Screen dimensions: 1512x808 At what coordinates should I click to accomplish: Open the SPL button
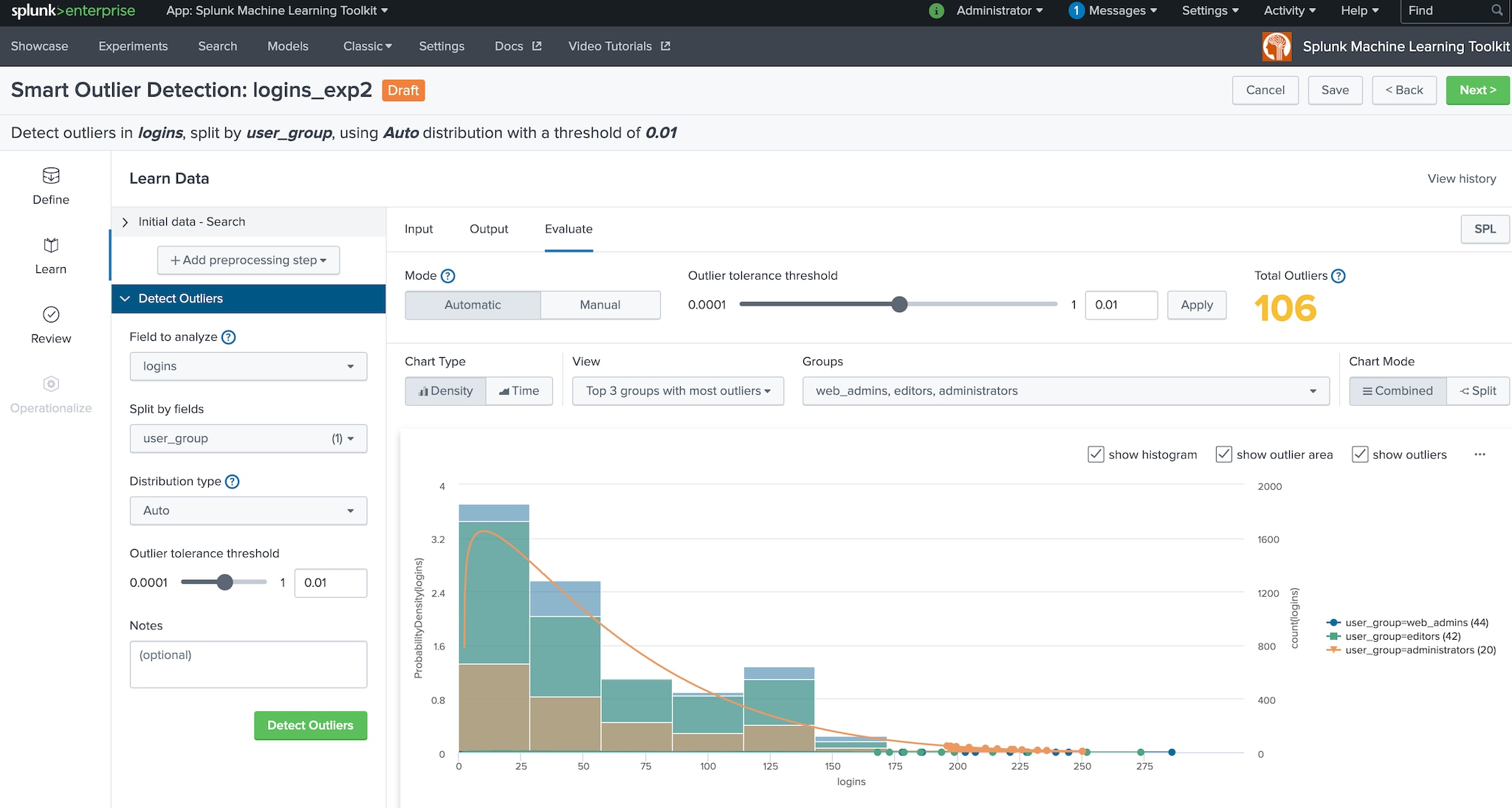click(x=1485, y=229)
